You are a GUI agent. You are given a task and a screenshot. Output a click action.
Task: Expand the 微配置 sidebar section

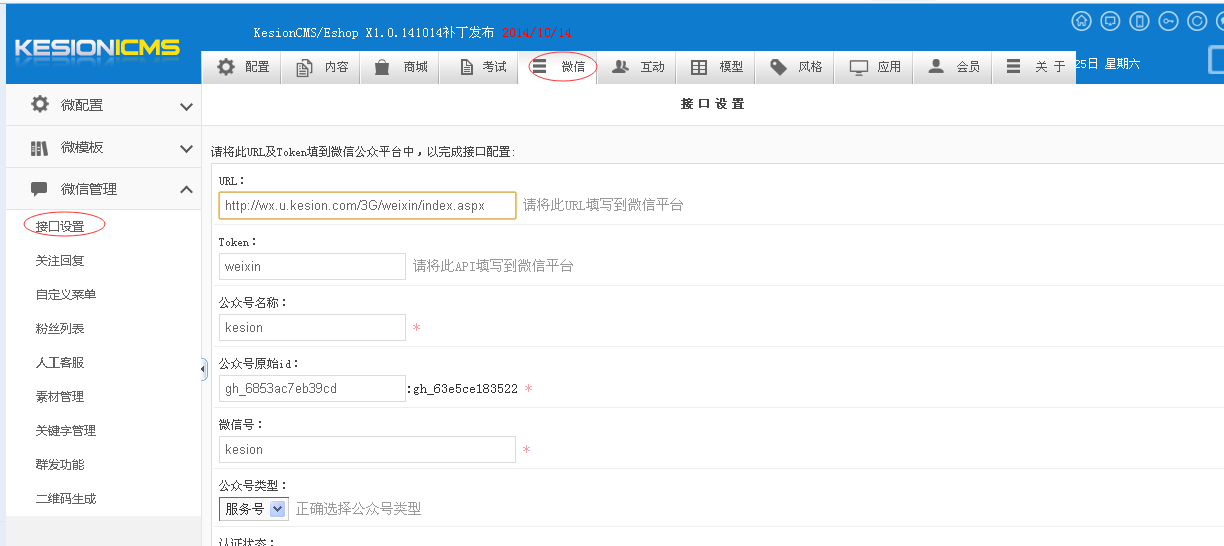(x=100, y=105)
